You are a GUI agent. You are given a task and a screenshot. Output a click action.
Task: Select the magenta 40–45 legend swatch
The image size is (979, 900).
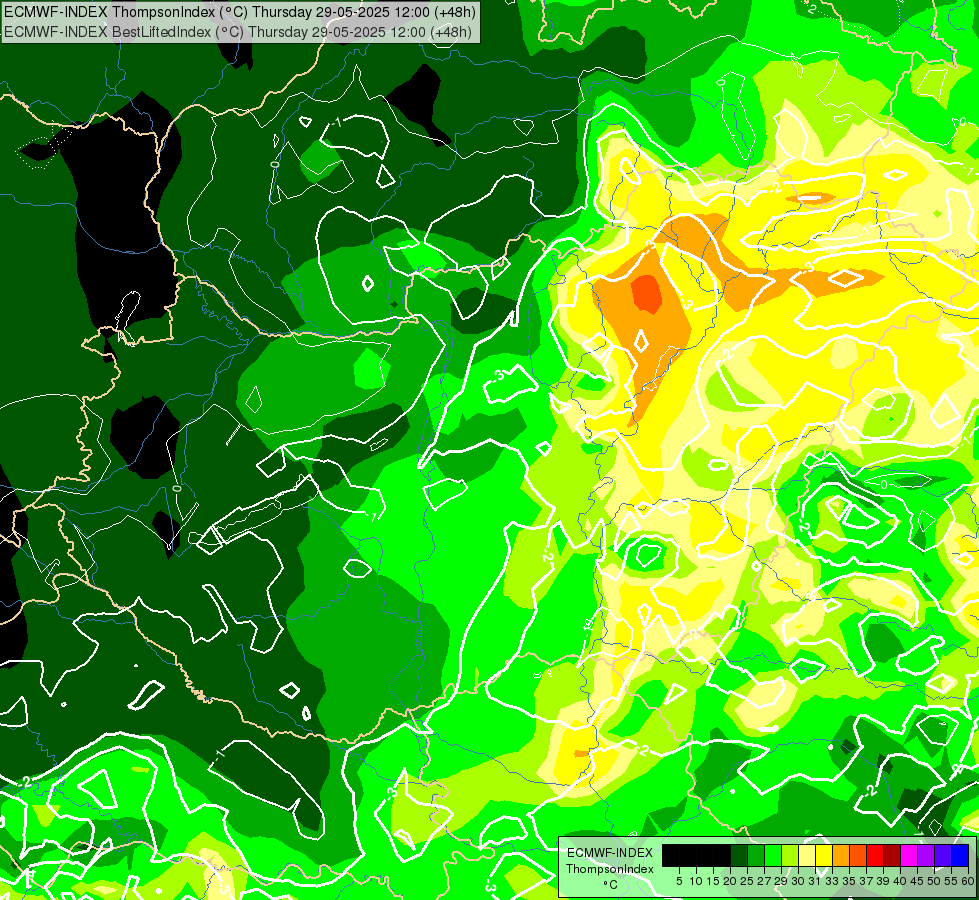pyautogui.click(x=909, y=855)
